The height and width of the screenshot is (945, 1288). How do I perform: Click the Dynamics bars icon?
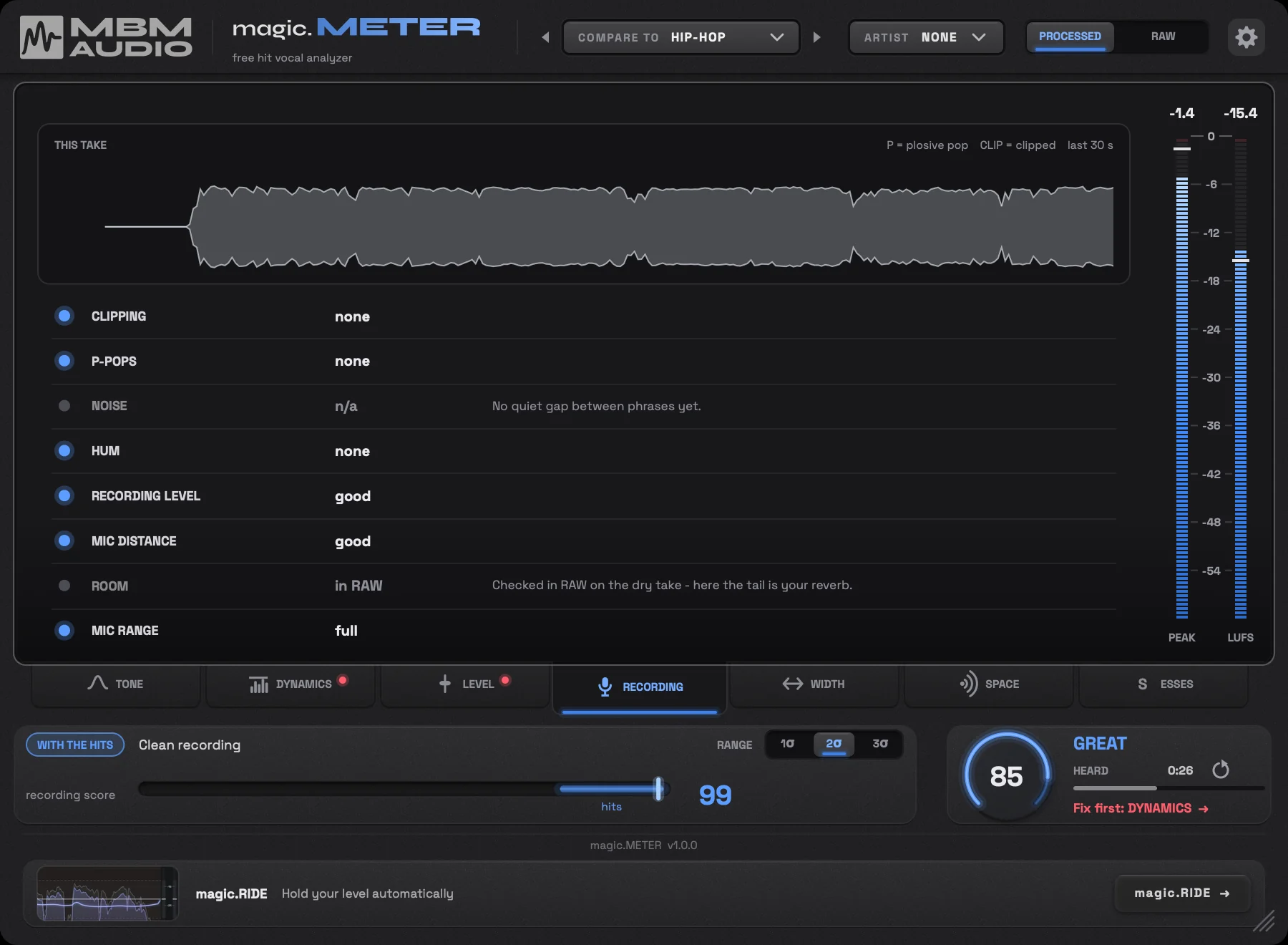coord(258,684)
